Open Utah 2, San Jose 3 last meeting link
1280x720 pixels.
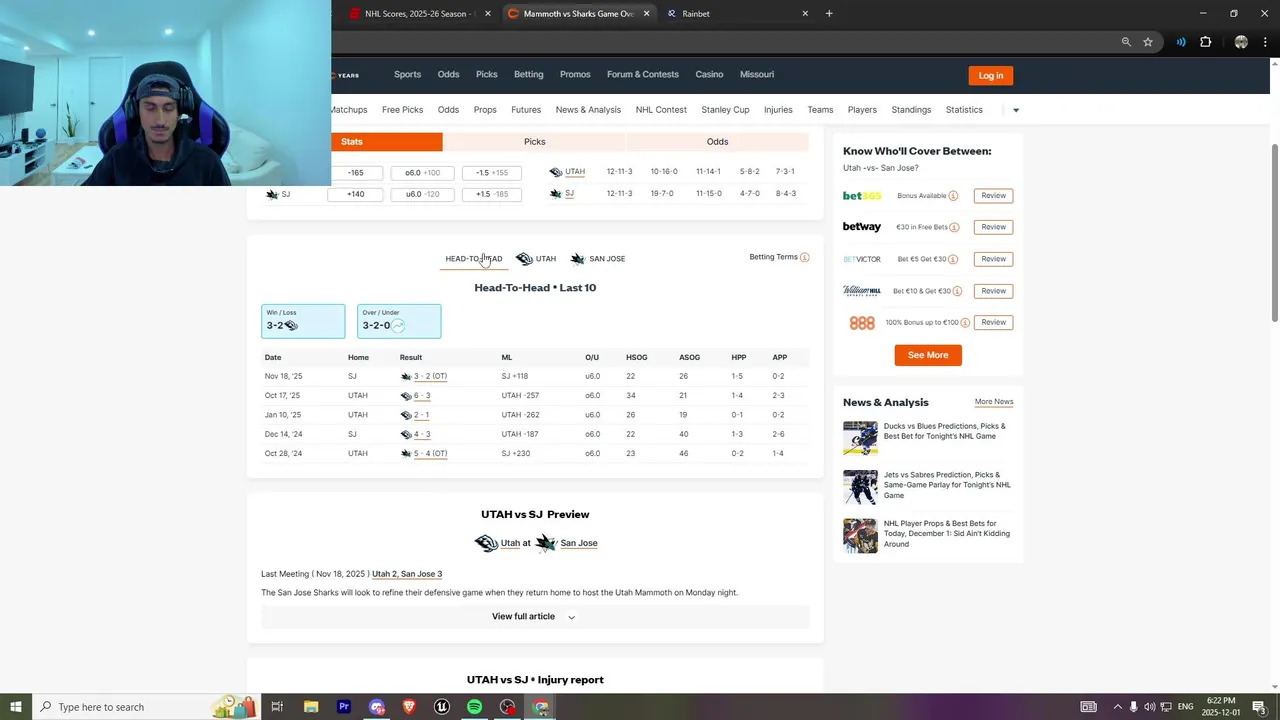tap(407, 574)
